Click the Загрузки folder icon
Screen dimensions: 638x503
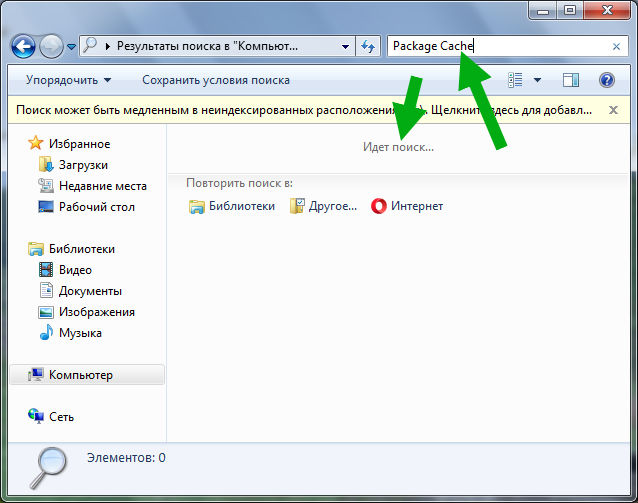(46, 164)
